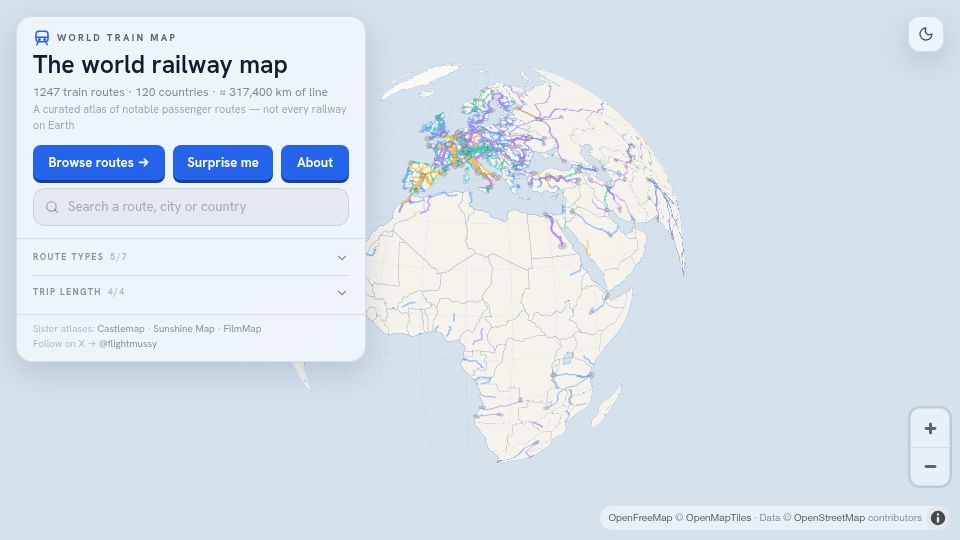Click the Surprise me button
Screen dimensions: 960x540
pyautogui.click(x=223, y=163)
